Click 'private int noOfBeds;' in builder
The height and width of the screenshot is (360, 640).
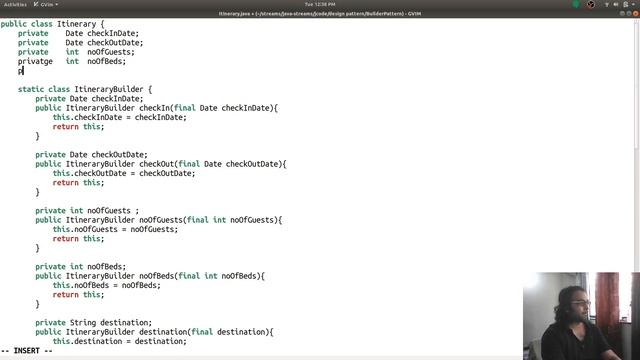[80, 267]
